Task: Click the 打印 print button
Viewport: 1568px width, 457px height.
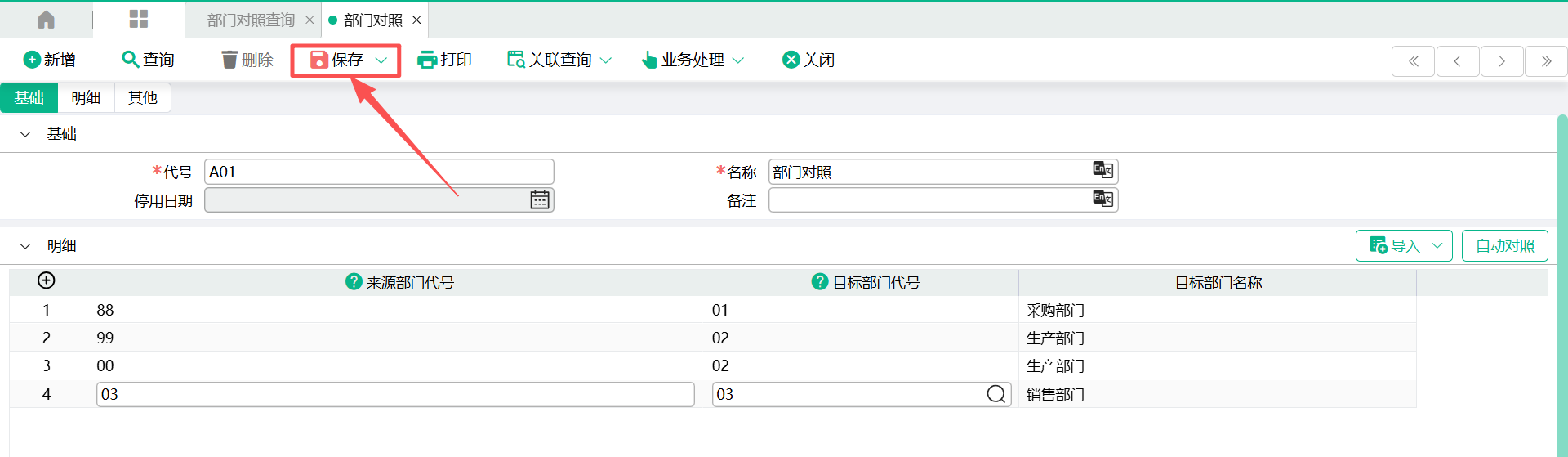Action: pyautogui.click(x=444, y=60)
